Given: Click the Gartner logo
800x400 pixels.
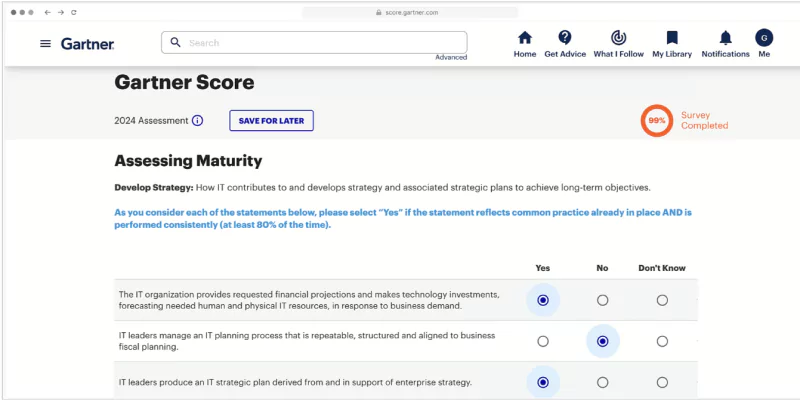Looking at the screenshot, I should click(87, 44).
